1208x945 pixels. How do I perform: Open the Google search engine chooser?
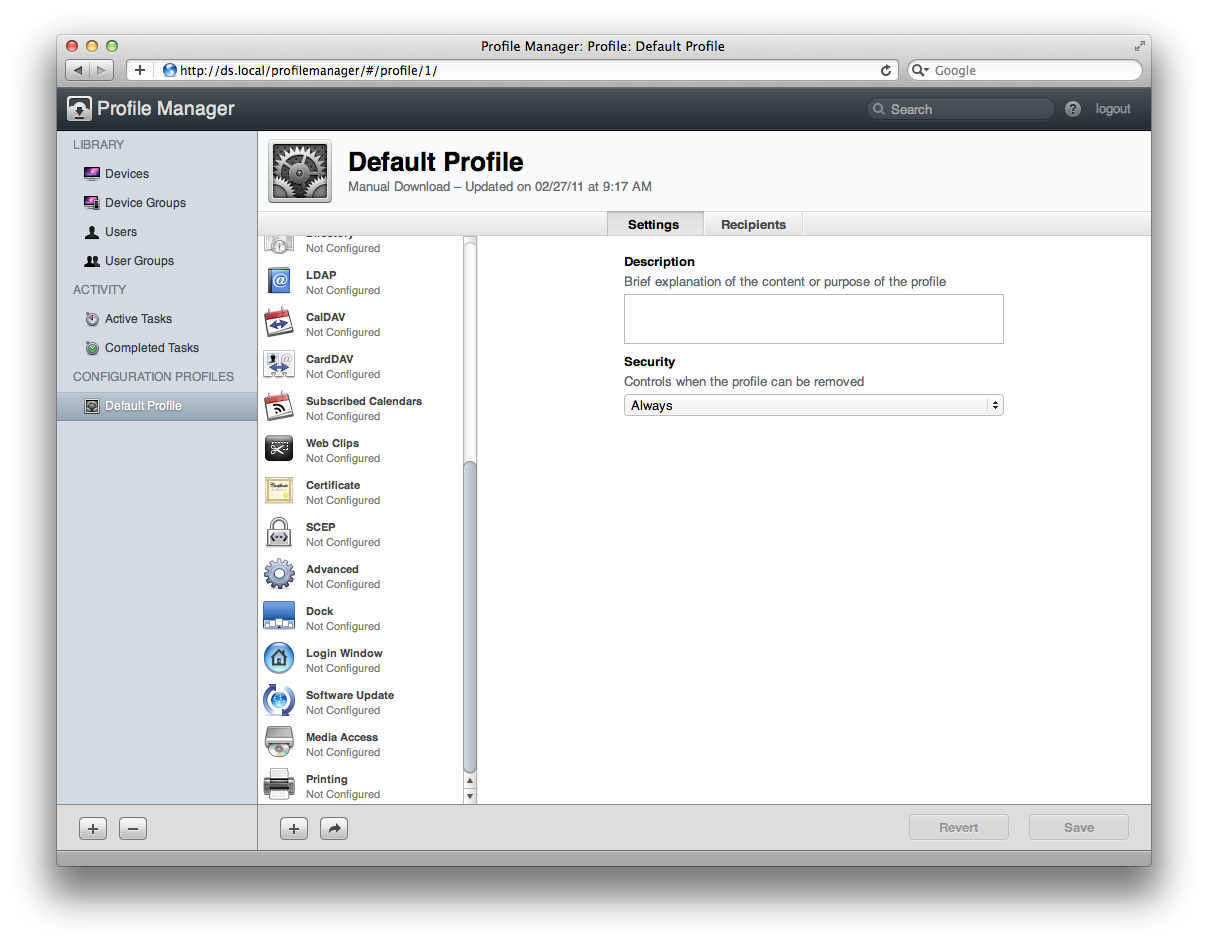pos(920,70)
